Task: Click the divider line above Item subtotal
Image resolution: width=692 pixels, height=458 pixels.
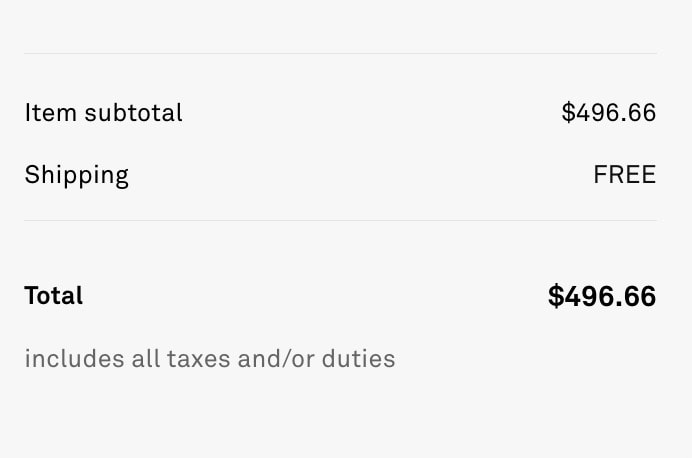Action: [x=340, y=53]
